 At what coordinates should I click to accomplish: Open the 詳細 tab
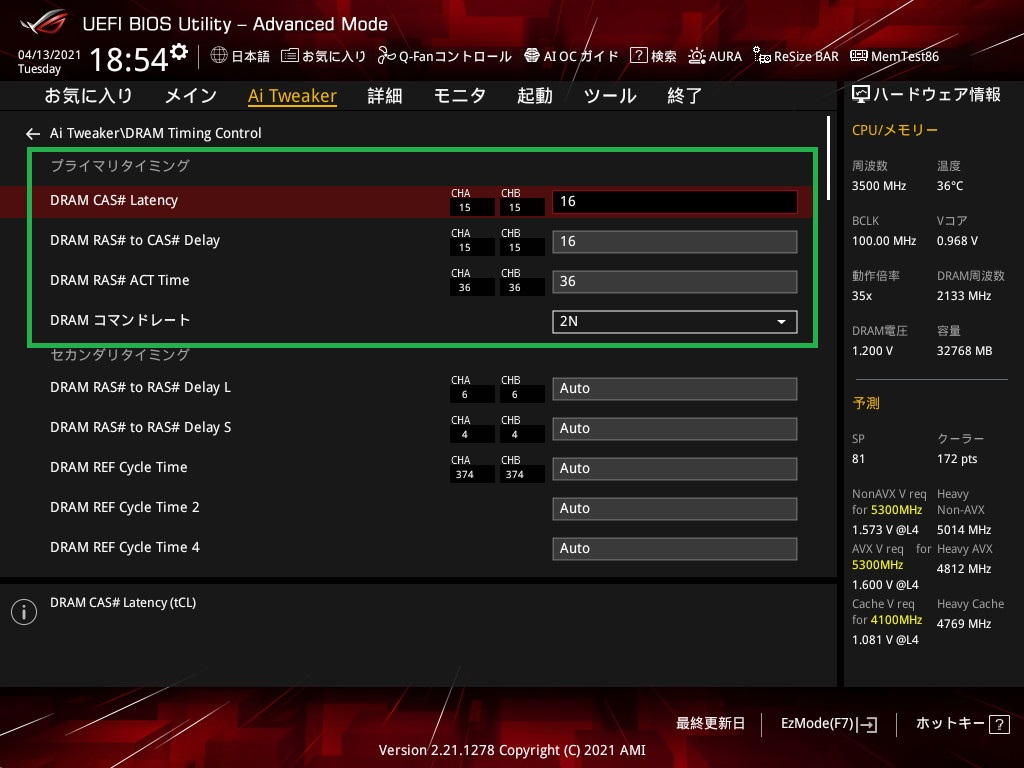385,96
